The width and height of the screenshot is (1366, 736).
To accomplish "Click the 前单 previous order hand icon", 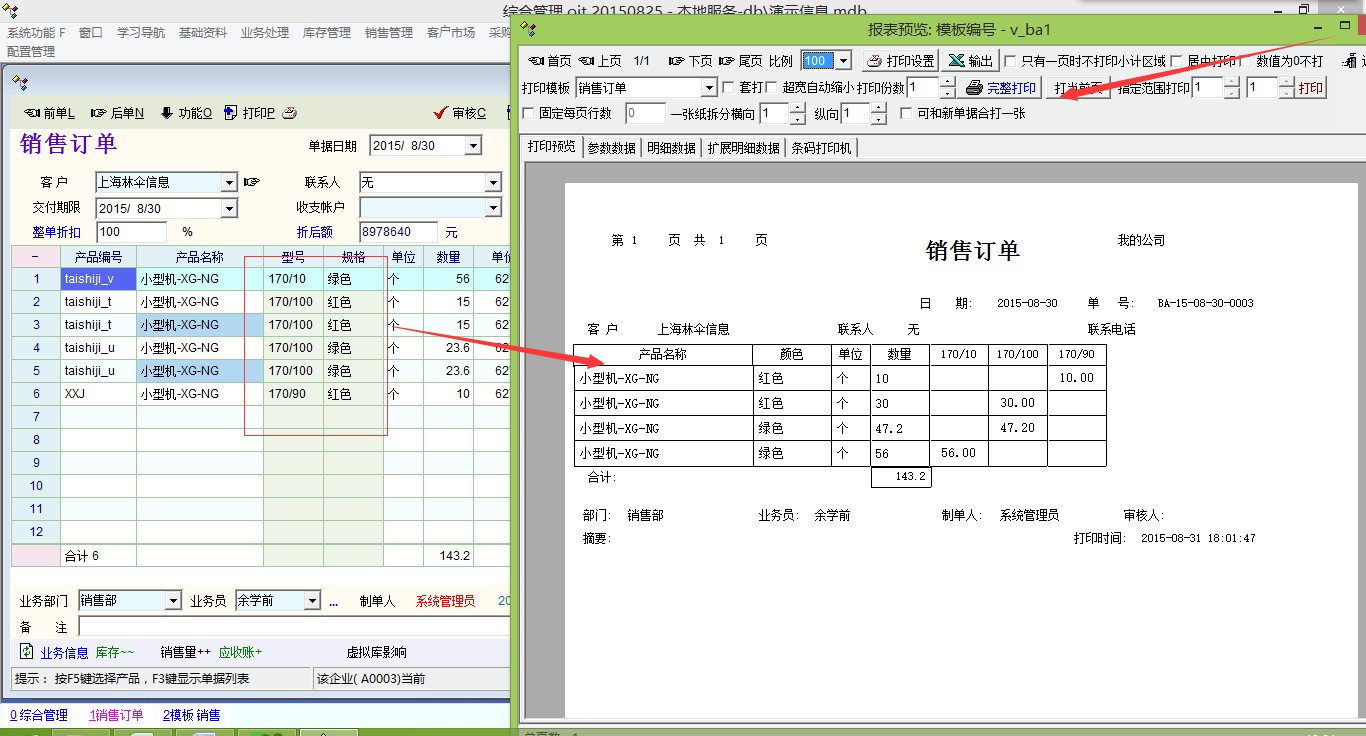I will pos(32,113).
